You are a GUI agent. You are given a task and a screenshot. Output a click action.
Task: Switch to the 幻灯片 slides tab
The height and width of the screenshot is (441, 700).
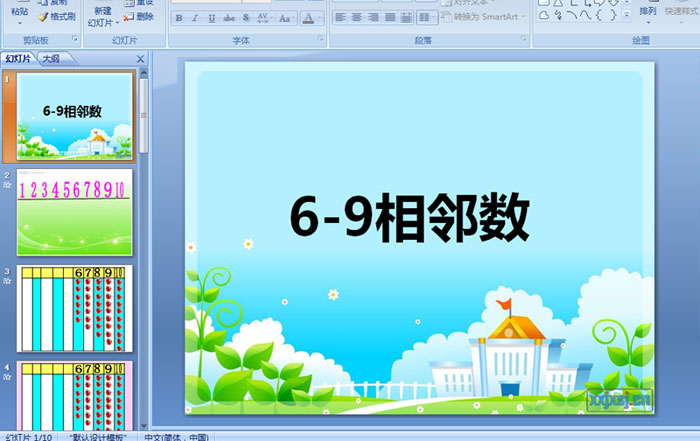(19, 58)
